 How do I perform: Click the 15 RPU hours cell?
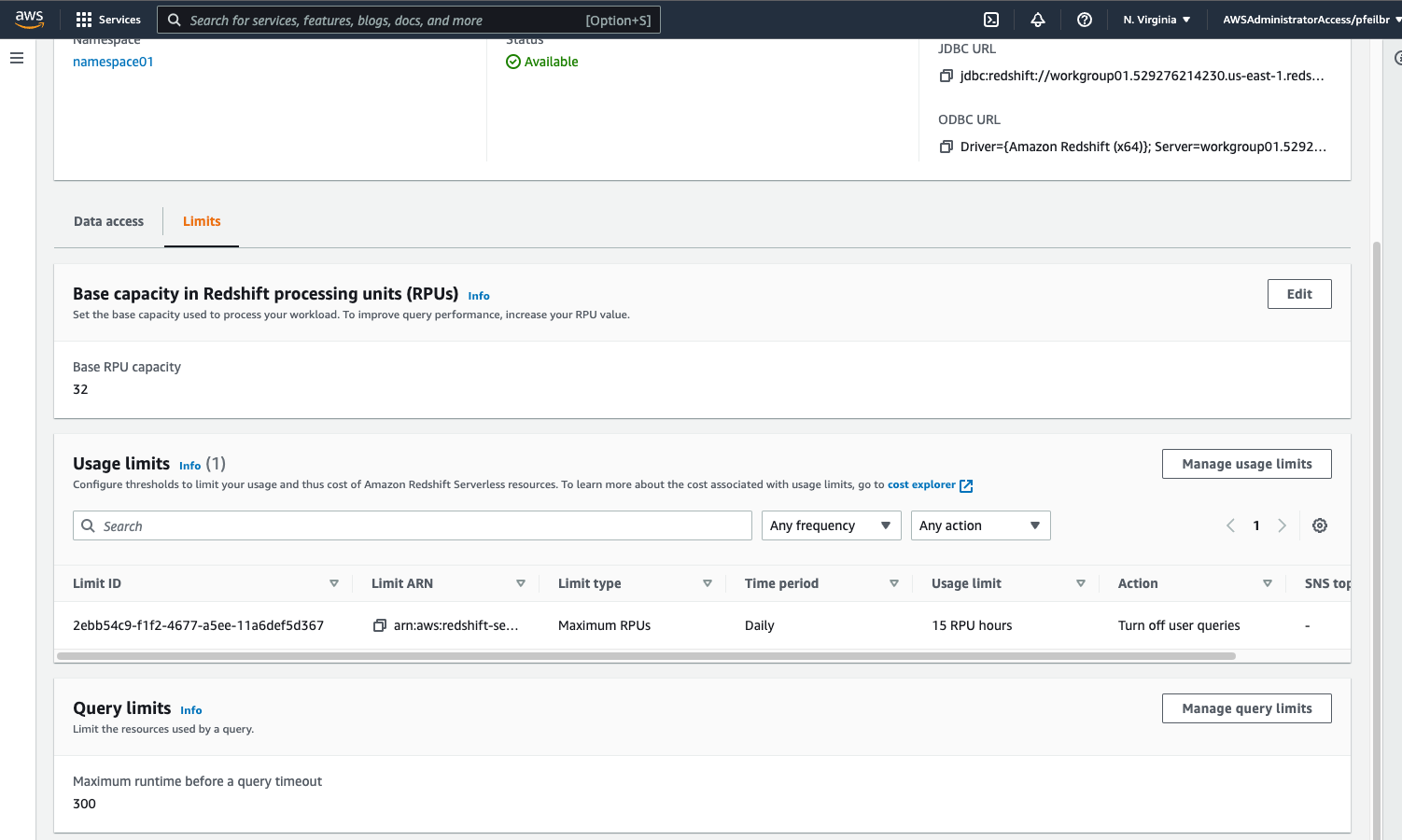(972, 625)
